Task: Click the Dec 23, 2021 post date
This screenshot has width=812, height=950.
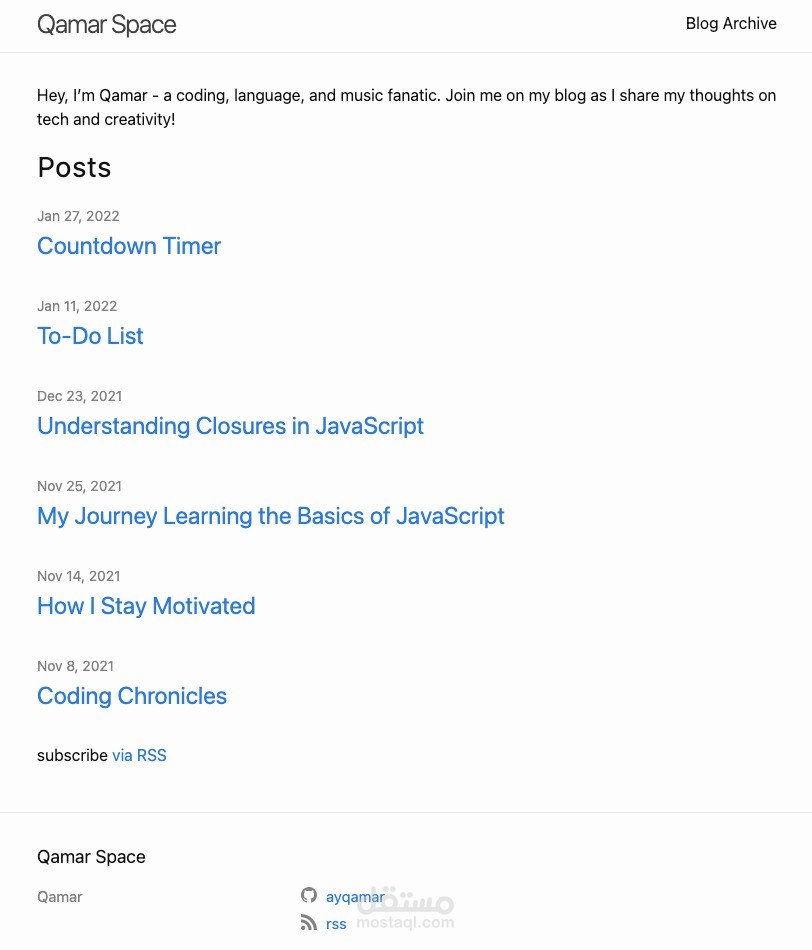Action: tap(79, 396)
